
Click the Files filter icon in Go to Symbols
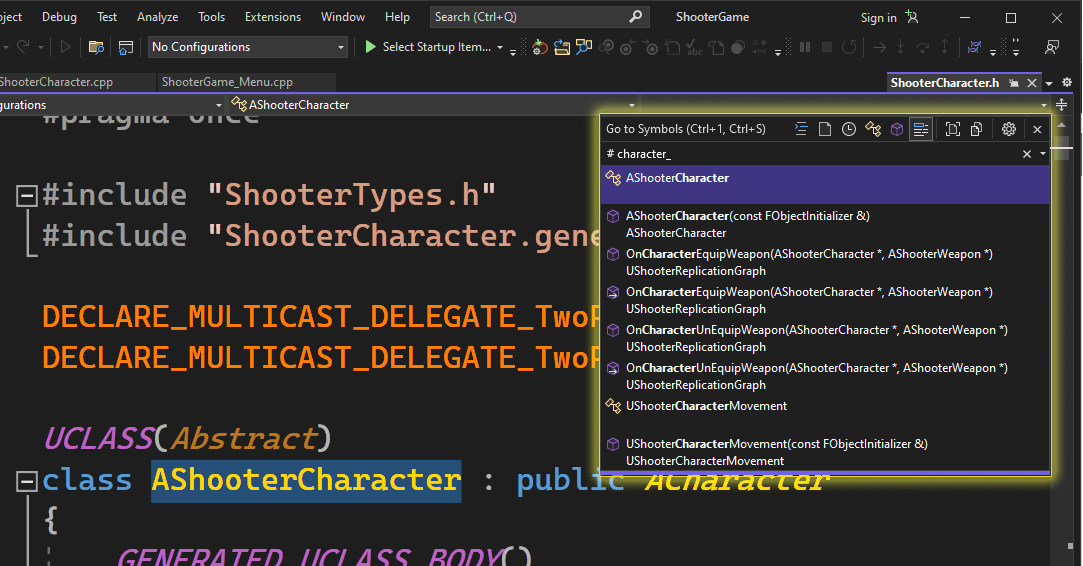825,129
